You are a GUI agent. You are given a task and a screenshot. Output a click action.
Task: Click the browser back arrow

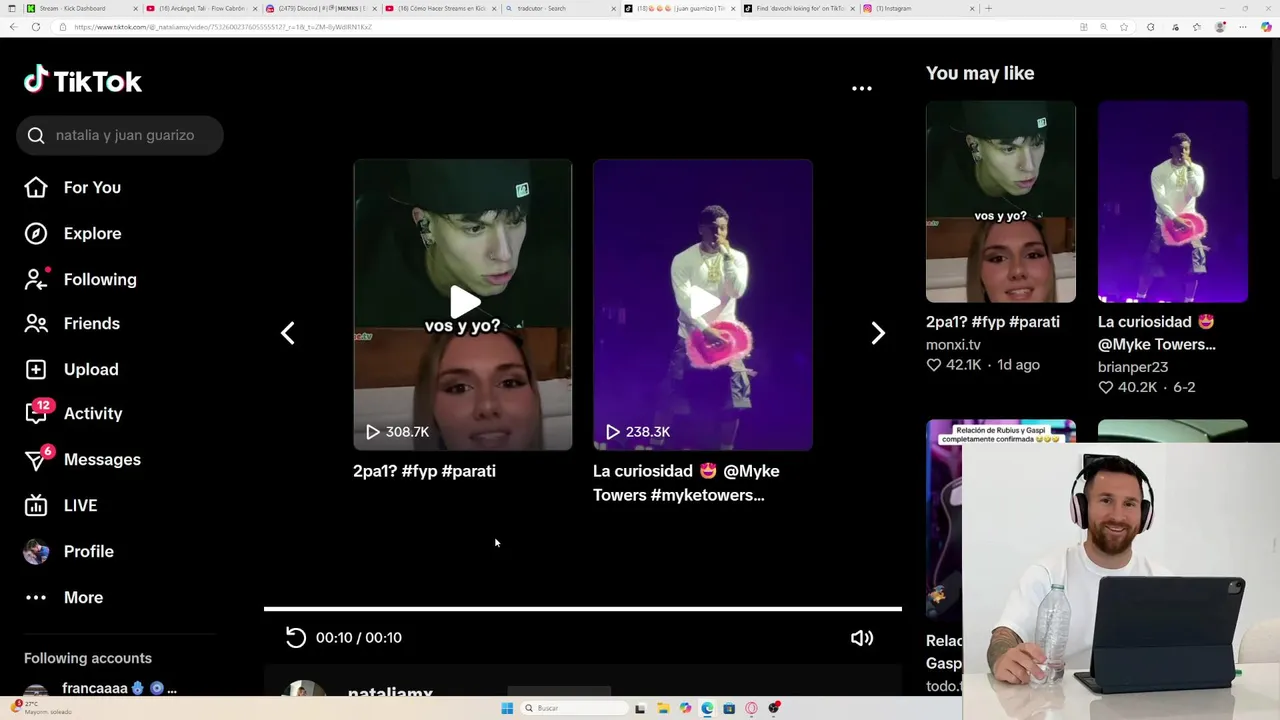point(13,27)
